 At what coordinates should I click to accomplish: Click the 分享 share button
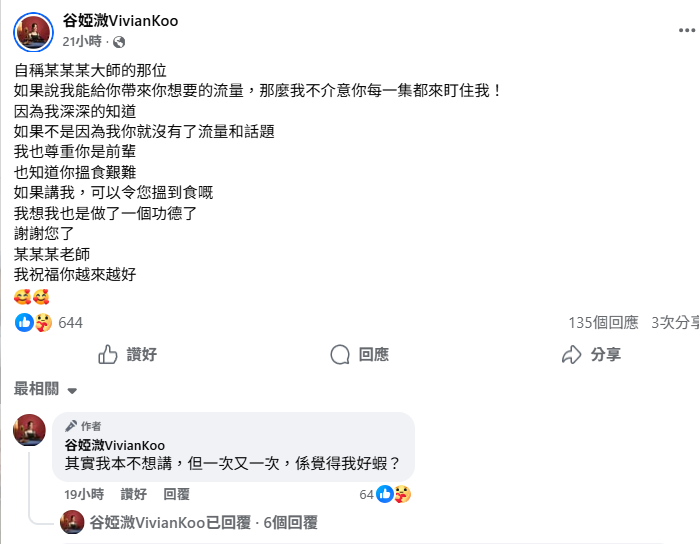pyautogui.click(x=592, y=355)
